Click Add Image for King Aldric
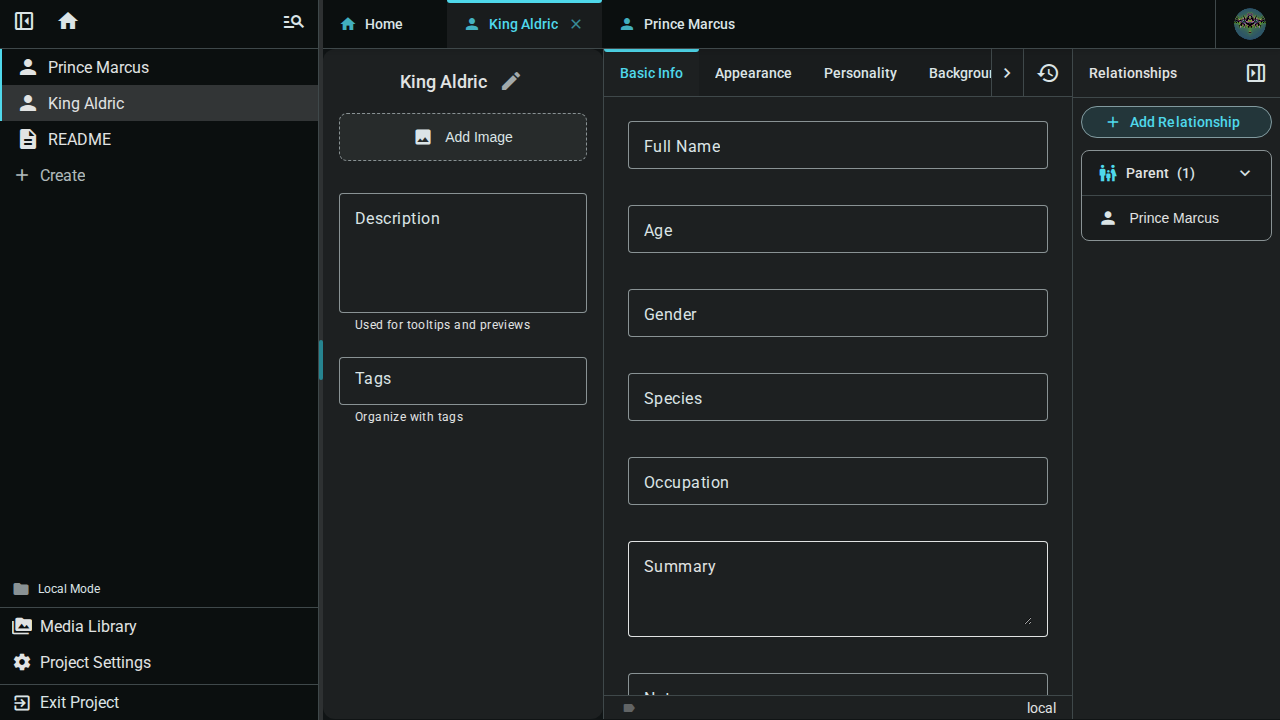Screen dimensions: 1280x720 [462, 136]
